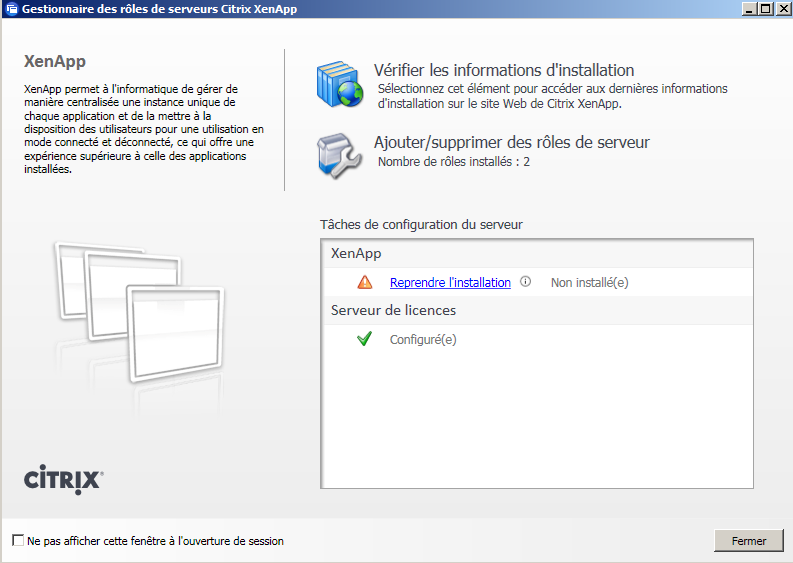
Task: Enable 'Ne pas afficher cette fenêtre' checkbox
Action: tap(18, 541)
